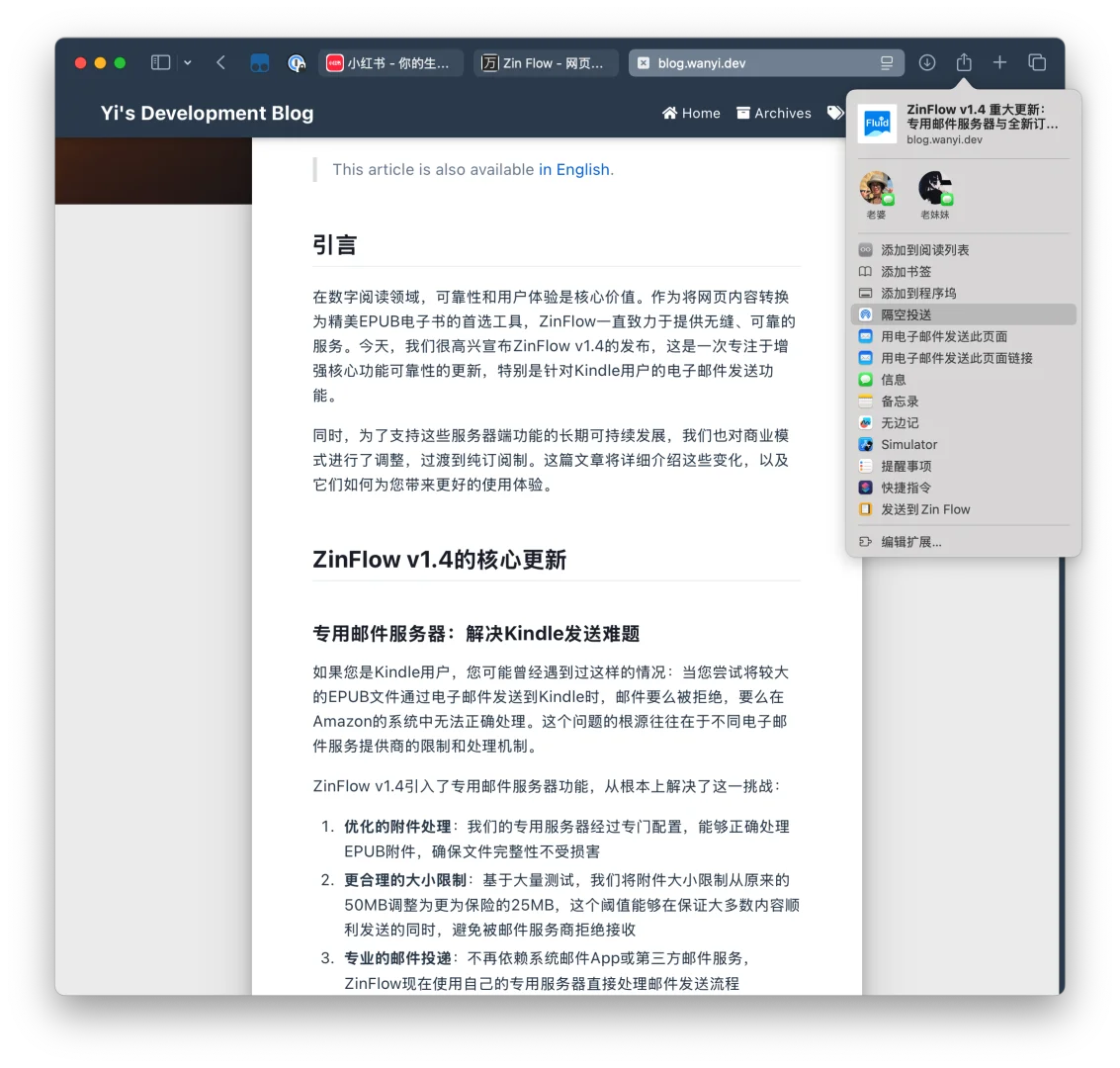Viewport: 1120px width, 1068px height.
Task: Open Yi's Development Blog title link
Action: 207,113
